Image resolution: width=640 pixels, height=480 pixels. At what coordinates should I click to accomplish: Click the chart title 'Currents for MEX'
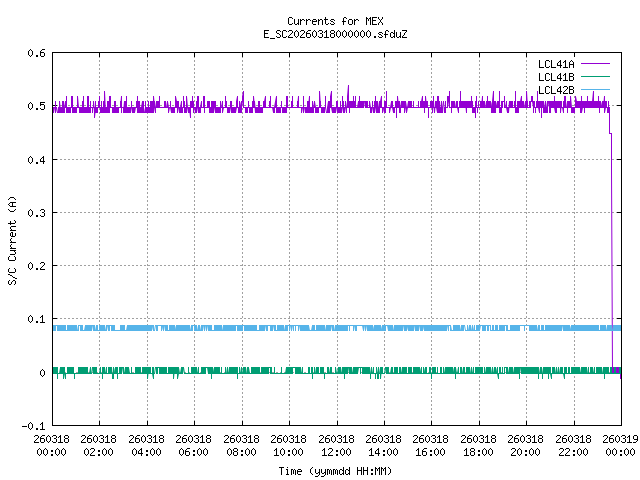tap(335, 21)
